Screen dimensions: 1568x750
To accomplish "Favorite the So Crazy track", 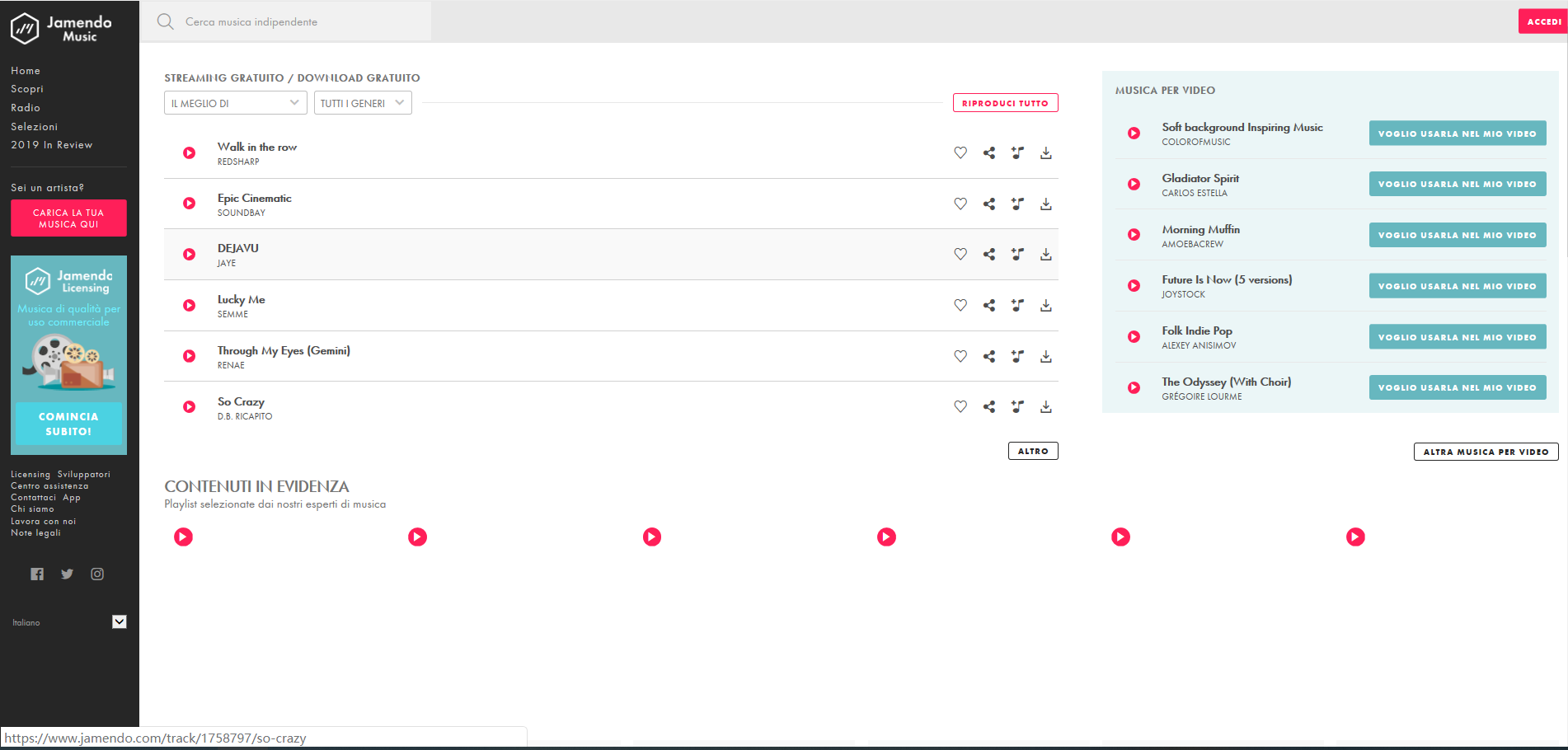I will pos(960,406).
